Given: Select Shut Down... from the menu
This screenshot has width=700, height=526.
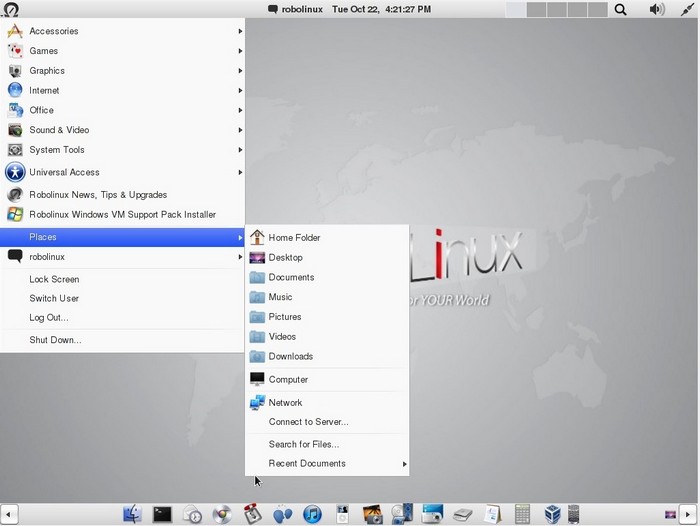Looking at the screenshot, I should coord(122,340).
